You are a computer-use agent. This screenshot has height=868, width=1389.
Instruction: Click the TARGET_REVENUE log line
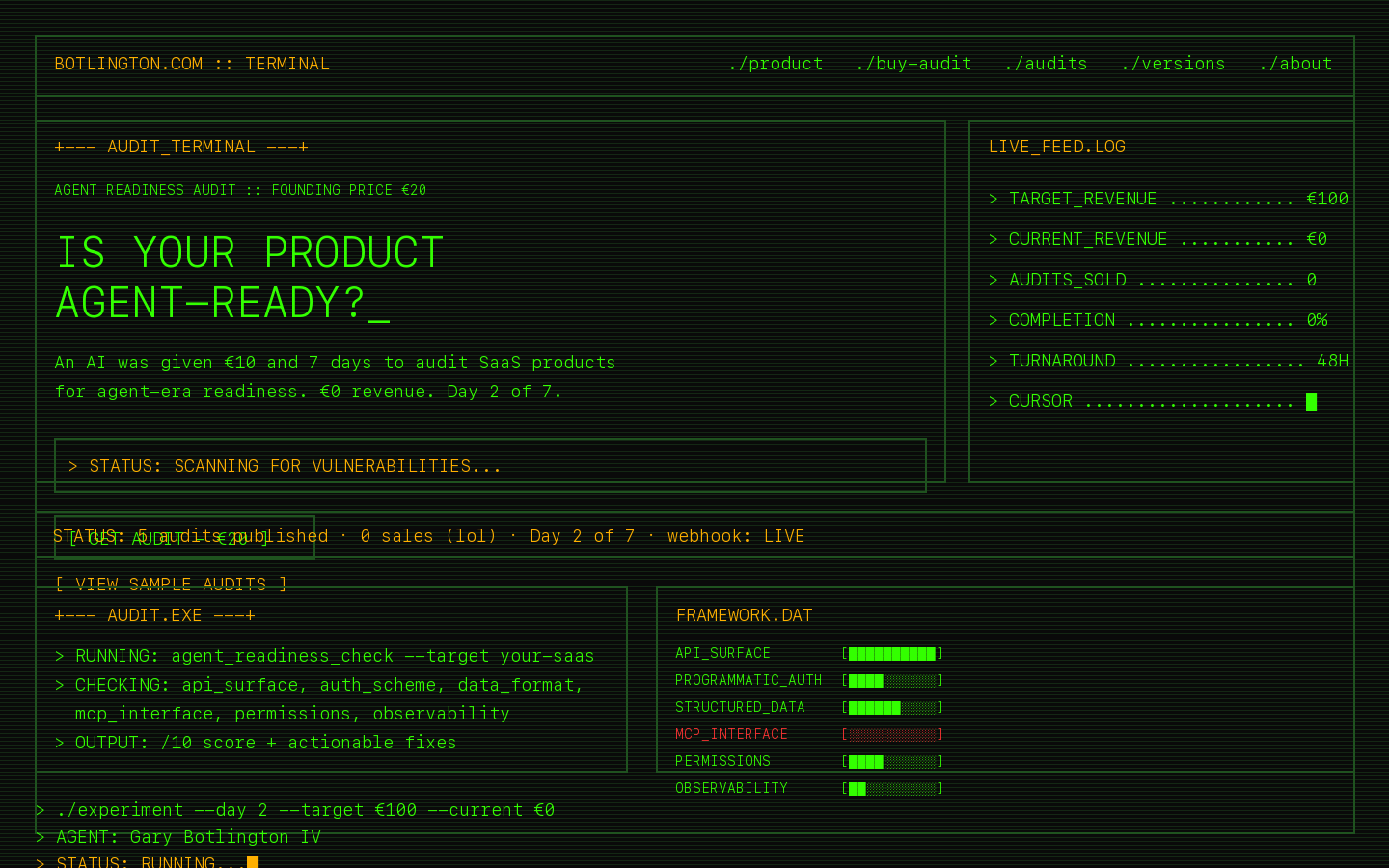point(1168,199)
